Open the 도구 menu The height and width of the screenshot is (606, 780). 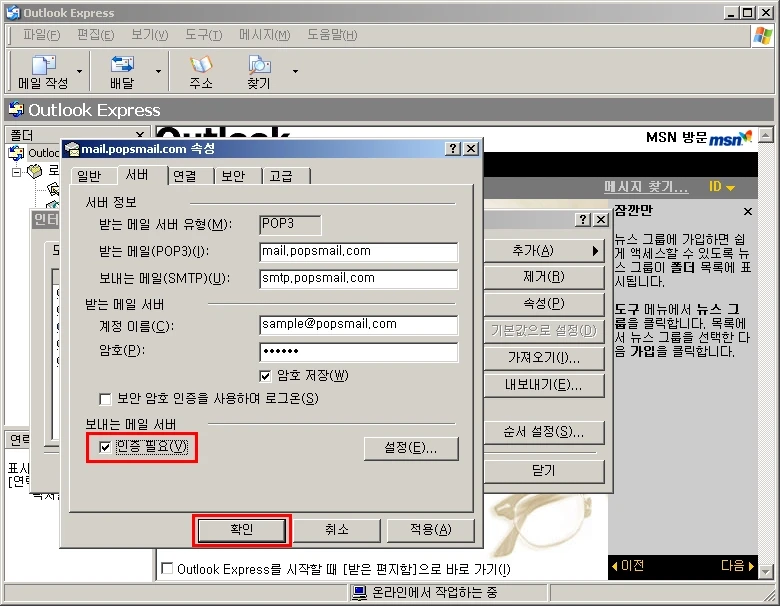(203, 35)
